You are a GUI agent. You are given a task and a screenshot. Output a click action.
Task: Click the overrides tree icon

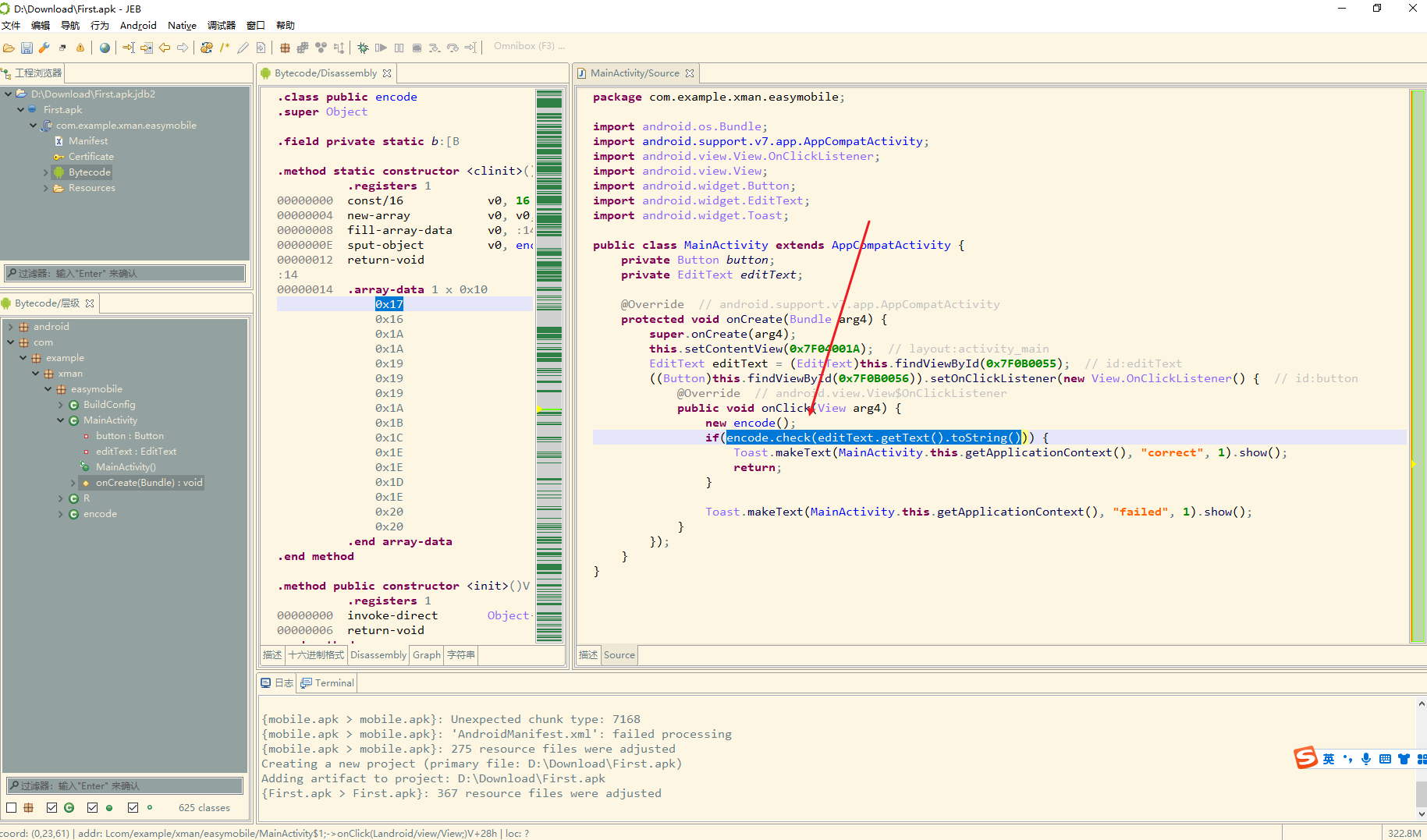(339, 48)
